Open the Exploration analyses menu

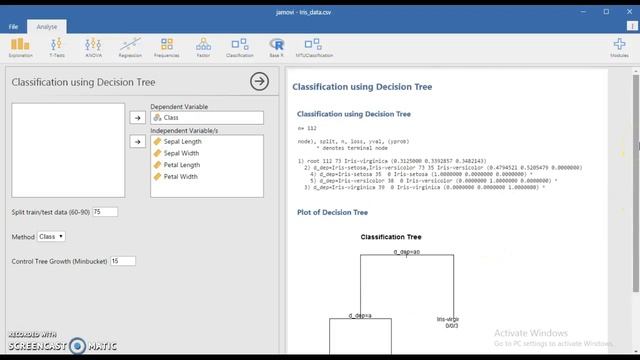[20, 48]
